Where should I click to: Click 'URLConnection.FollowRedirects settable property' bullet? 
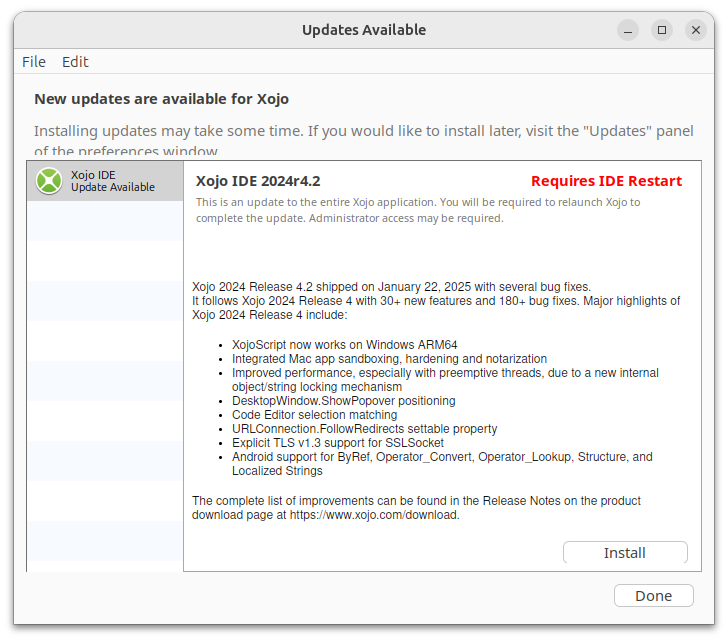364,429
